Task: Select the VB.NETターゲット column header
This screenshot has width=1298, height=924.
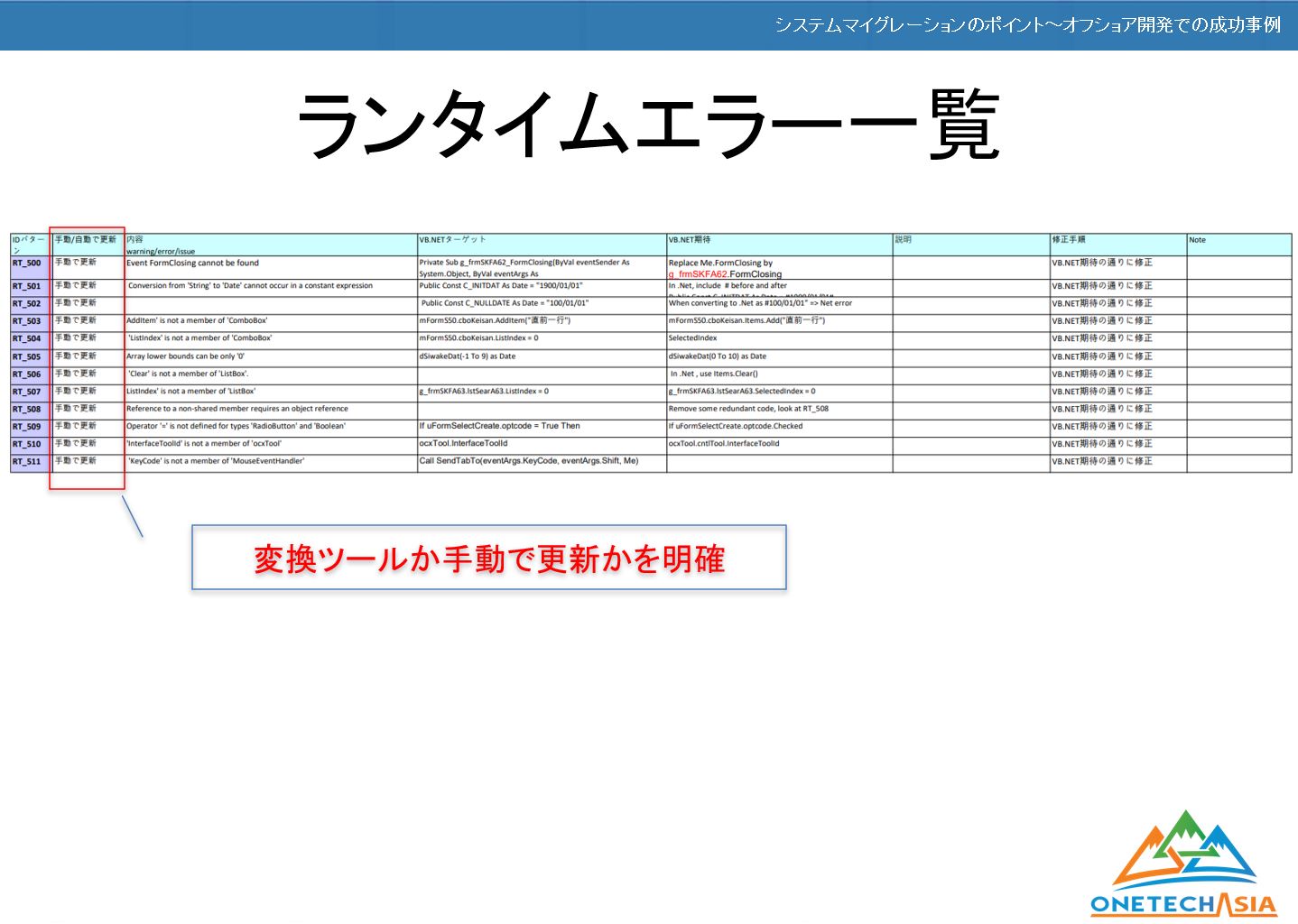Action: 542,245
